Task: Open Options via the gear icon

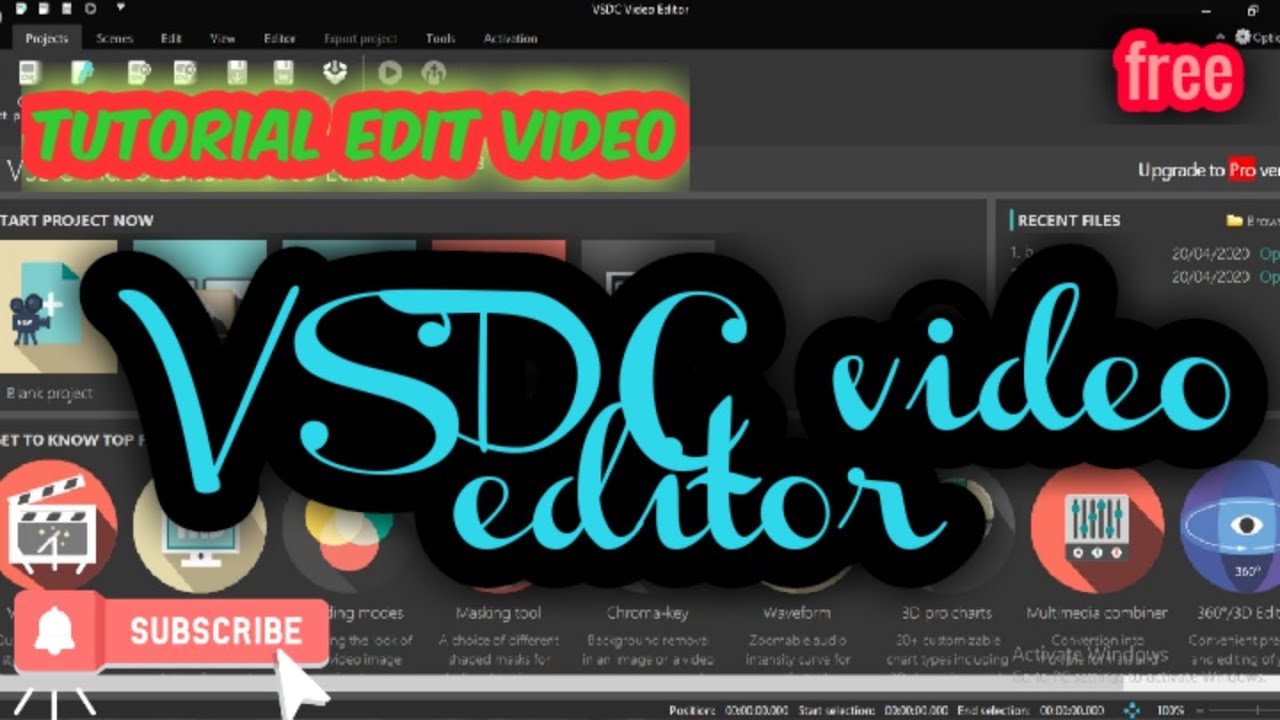Action: tap(1243, 36)
